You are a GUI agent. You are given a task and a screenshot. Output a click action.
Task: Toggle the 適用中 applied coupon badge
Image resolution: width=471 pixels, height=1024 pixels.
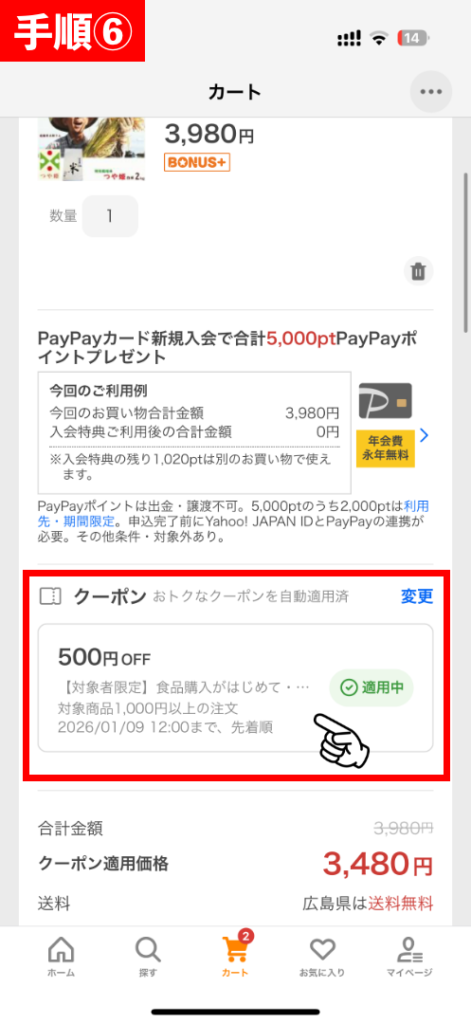tap(372, 688)
